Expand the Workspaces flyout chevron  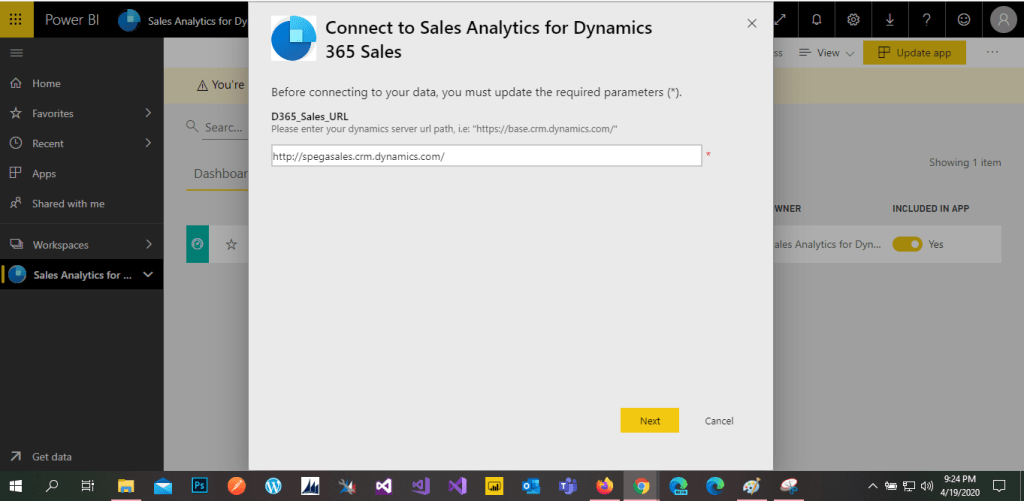tap(148, 244)
